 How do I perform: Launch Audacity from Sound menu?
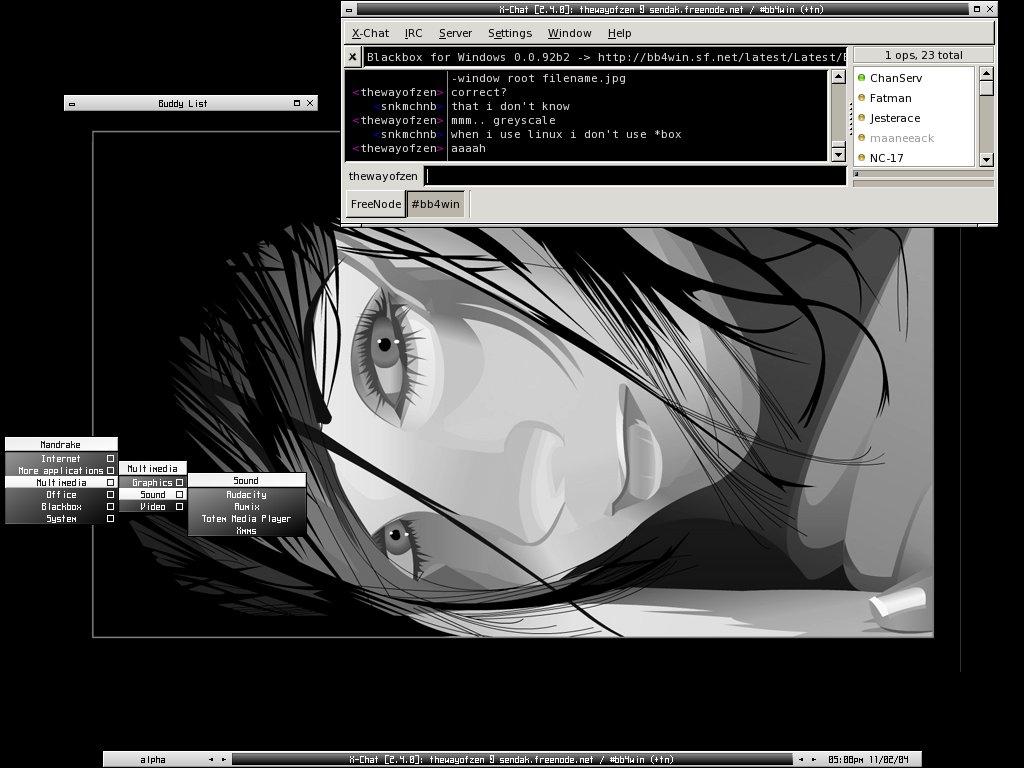click(x=247, y=494)
